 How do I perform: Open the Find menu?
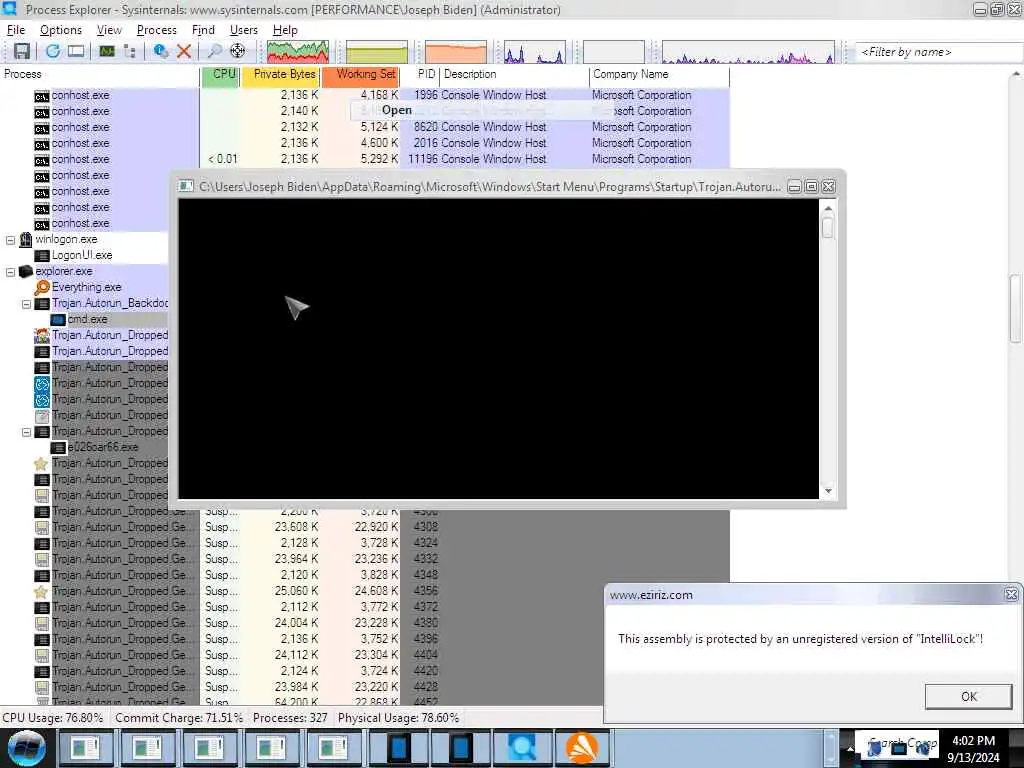(x=203, y=30)
